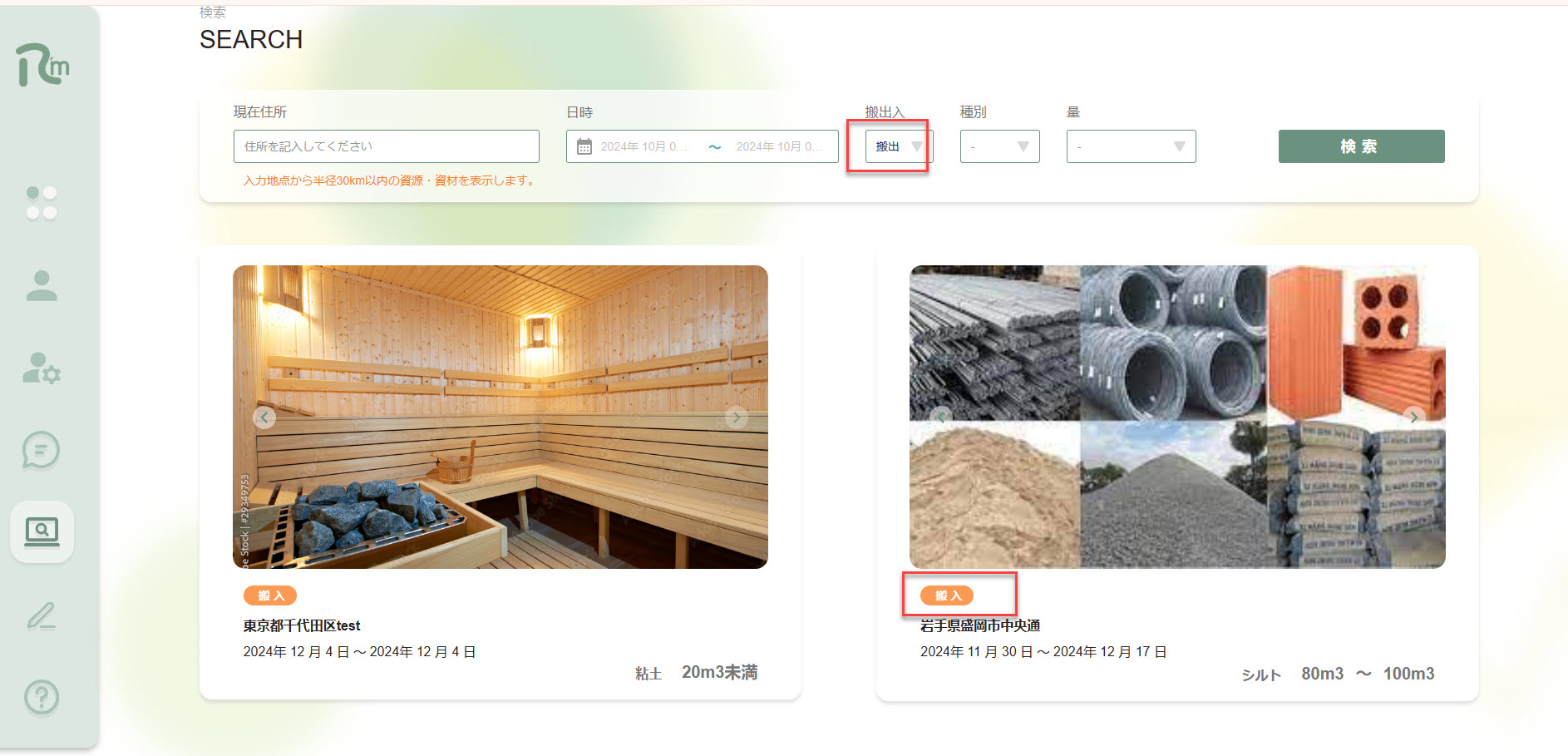Image resolution: width=1568 pixels, height=756 pixels.
Task: Open the 東京都千代田区test listing title
Action: [x=302, y=625]
